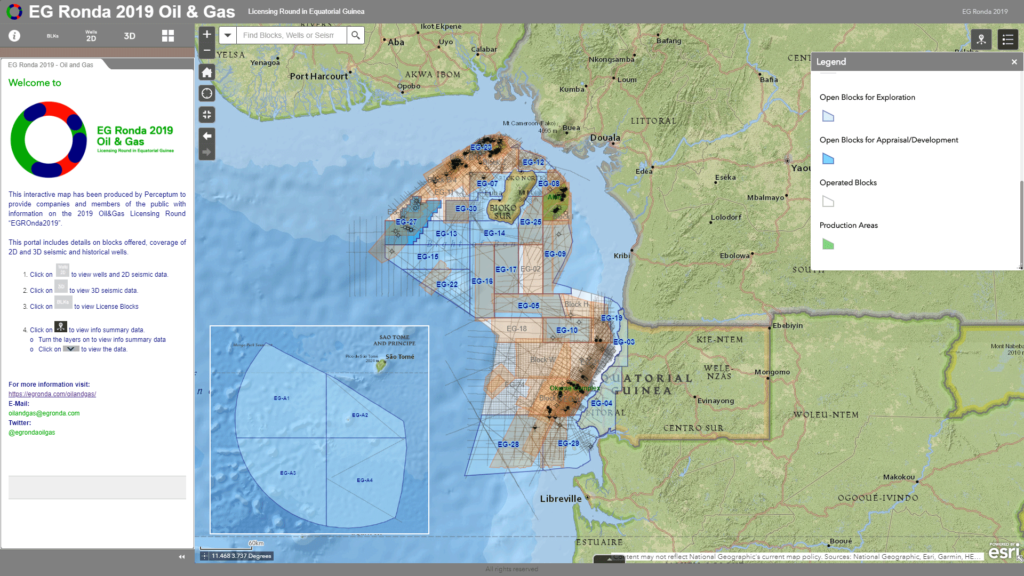Click block EG-22 on the map
The height and width of the screenshot is (576, 1024).
[x=447, y=284]
